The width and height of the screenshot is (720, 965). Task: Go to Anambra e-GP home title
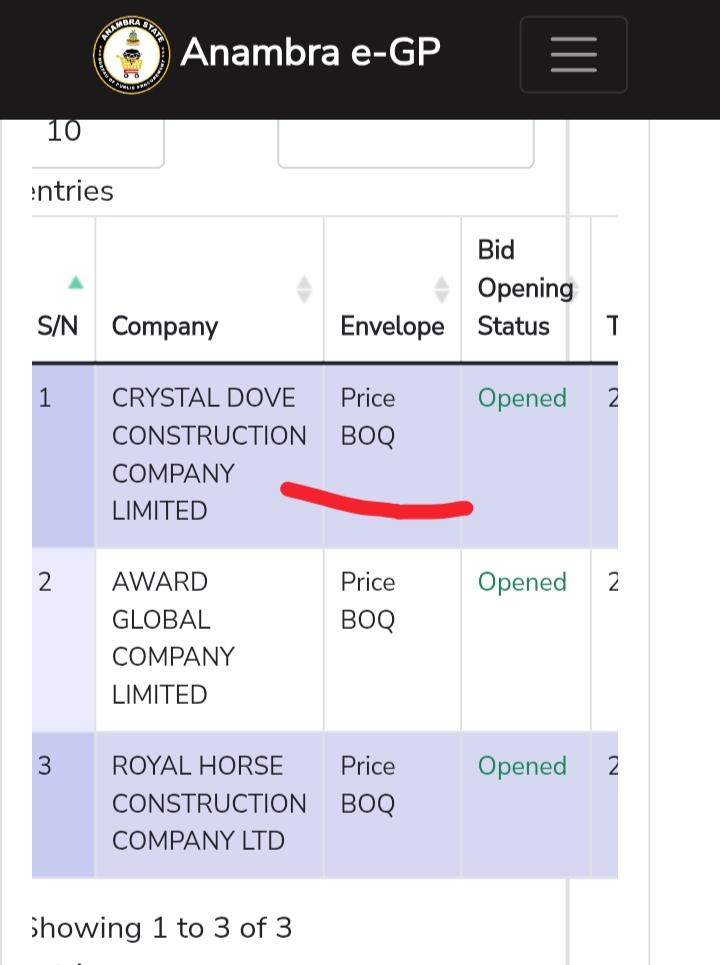pos(310,52)
